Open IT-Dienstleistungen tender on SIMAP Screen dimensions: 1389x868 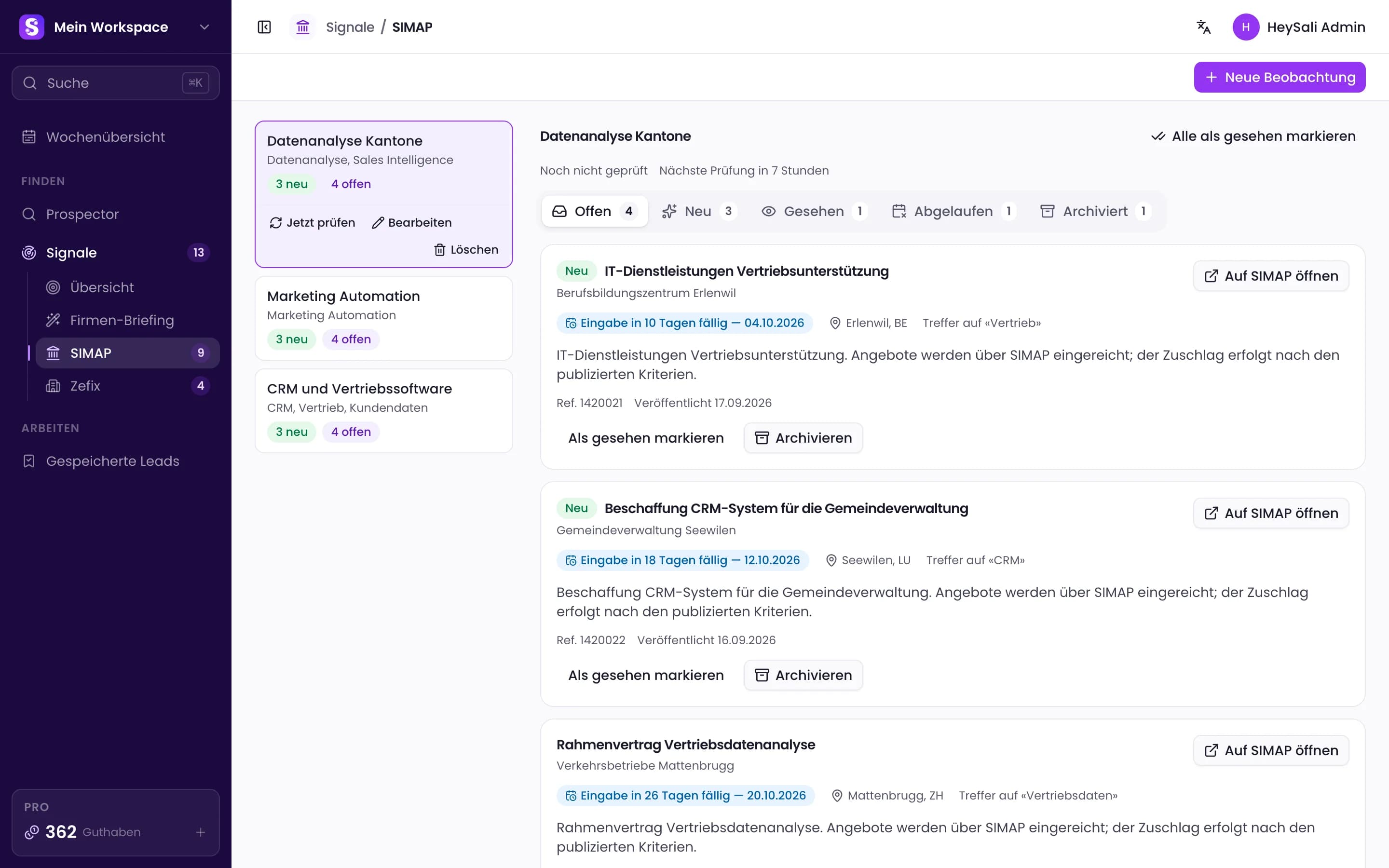1271,276
